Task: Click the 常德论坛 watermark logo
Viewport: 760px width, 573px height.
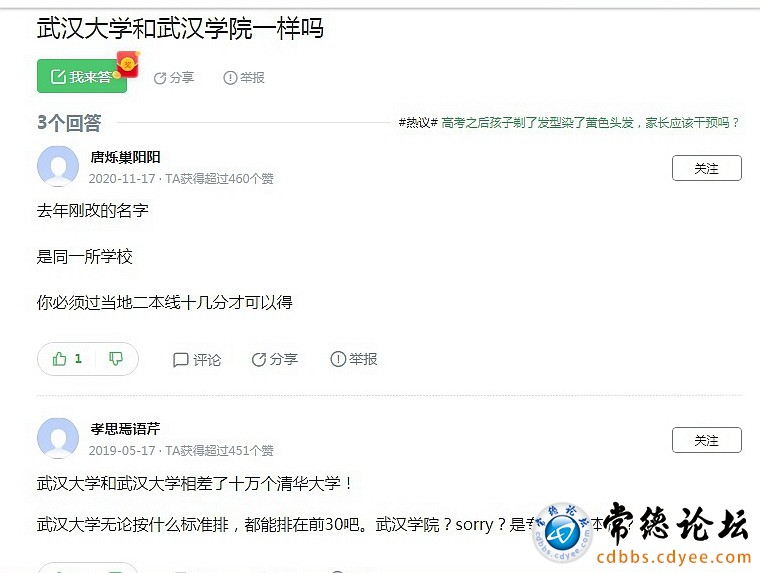Action: [x=675, y=524]
